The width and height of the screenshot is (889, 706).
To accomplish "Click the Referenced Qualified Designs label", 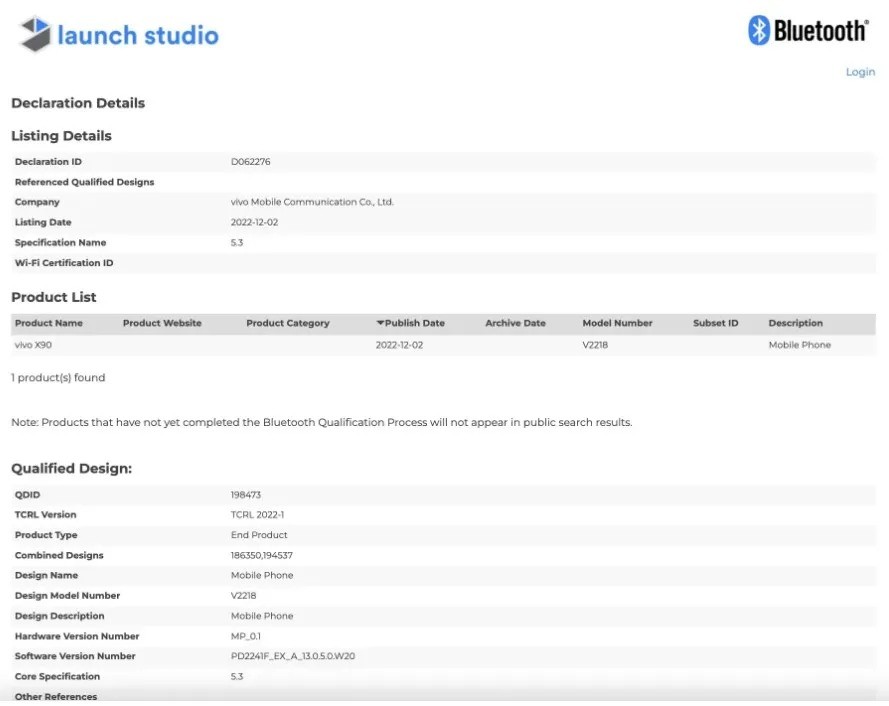I will pos(84,182).
